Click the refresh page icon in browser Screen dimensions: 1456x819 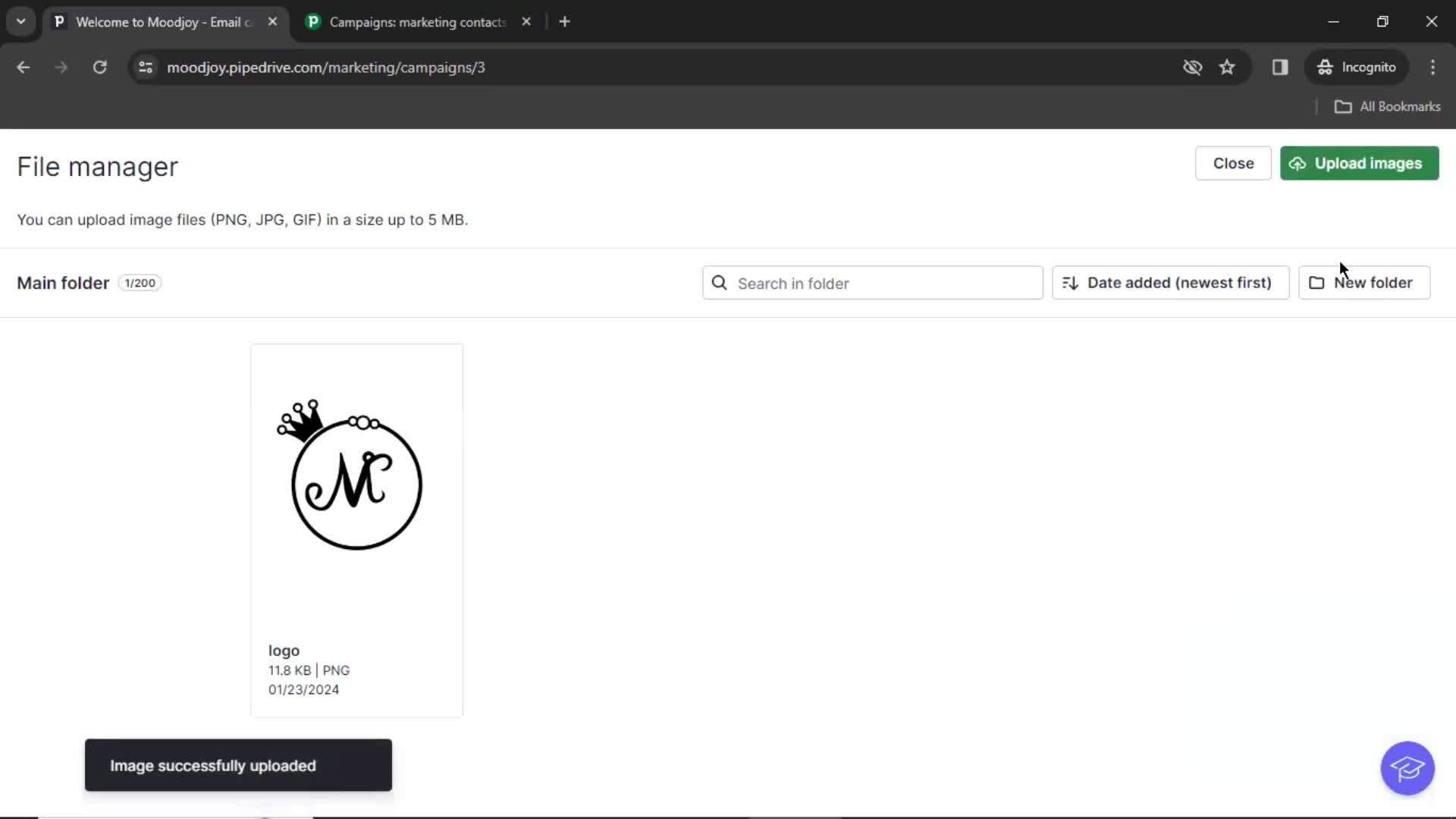click(x=99, y=67)
